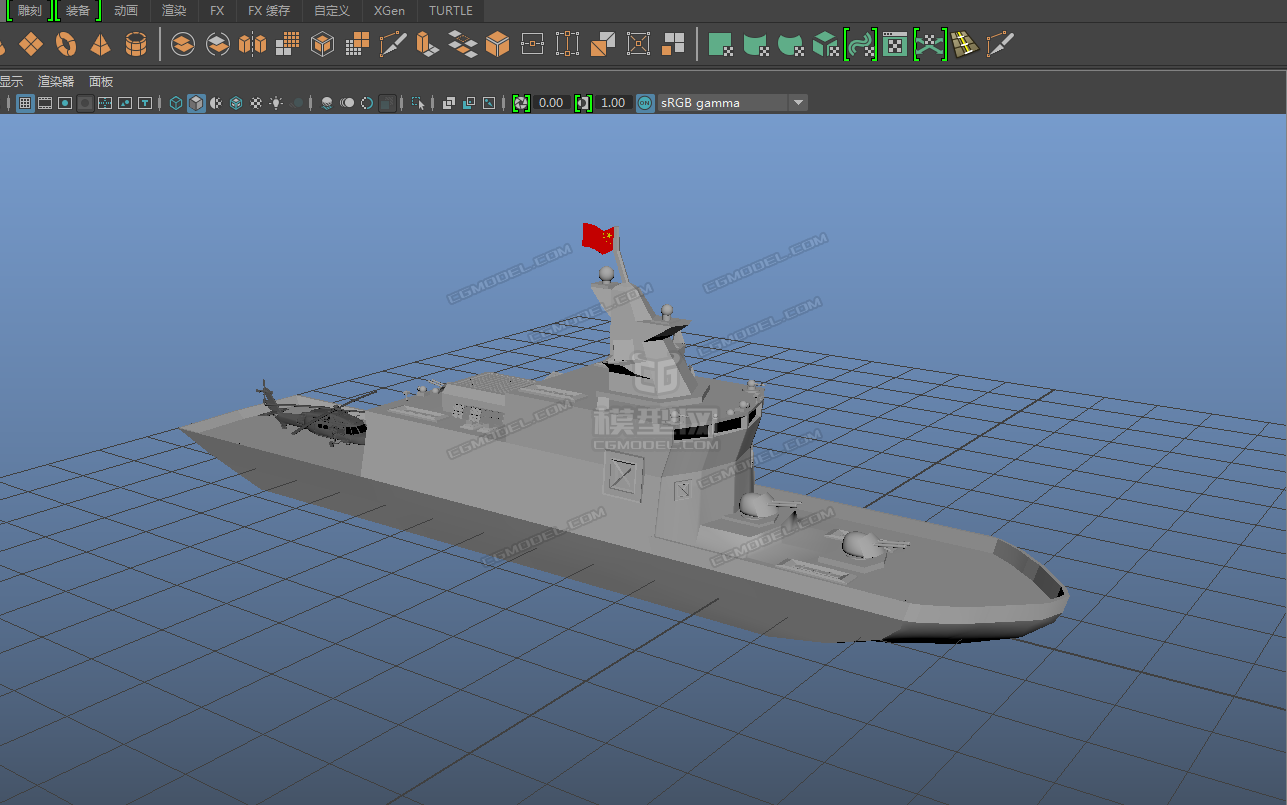Click the Bevel cube shelf icon
Screen dimensions: 1287x805
coord(497,44)
